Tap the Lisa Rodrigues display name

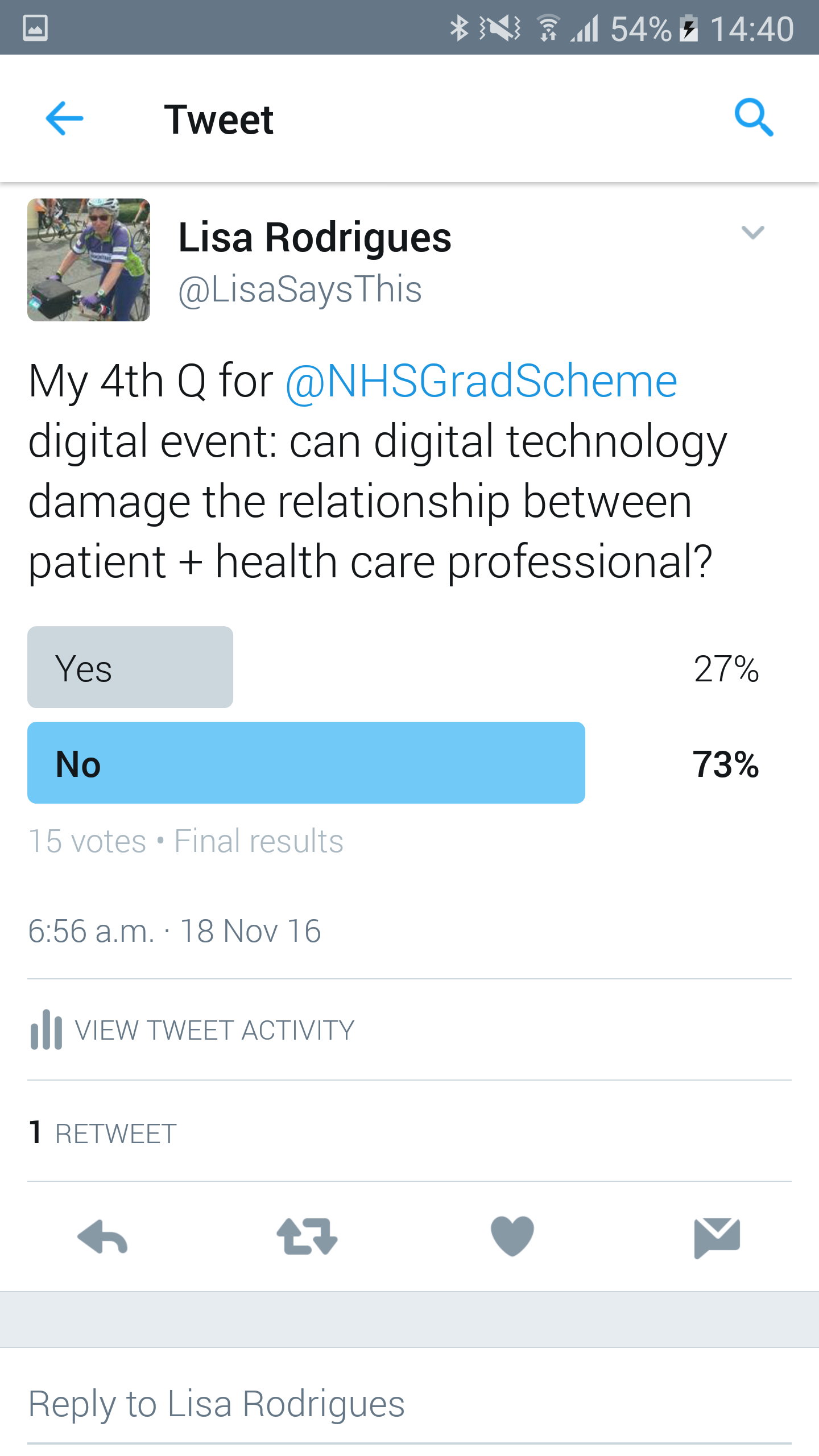click(x=315, y=237)
